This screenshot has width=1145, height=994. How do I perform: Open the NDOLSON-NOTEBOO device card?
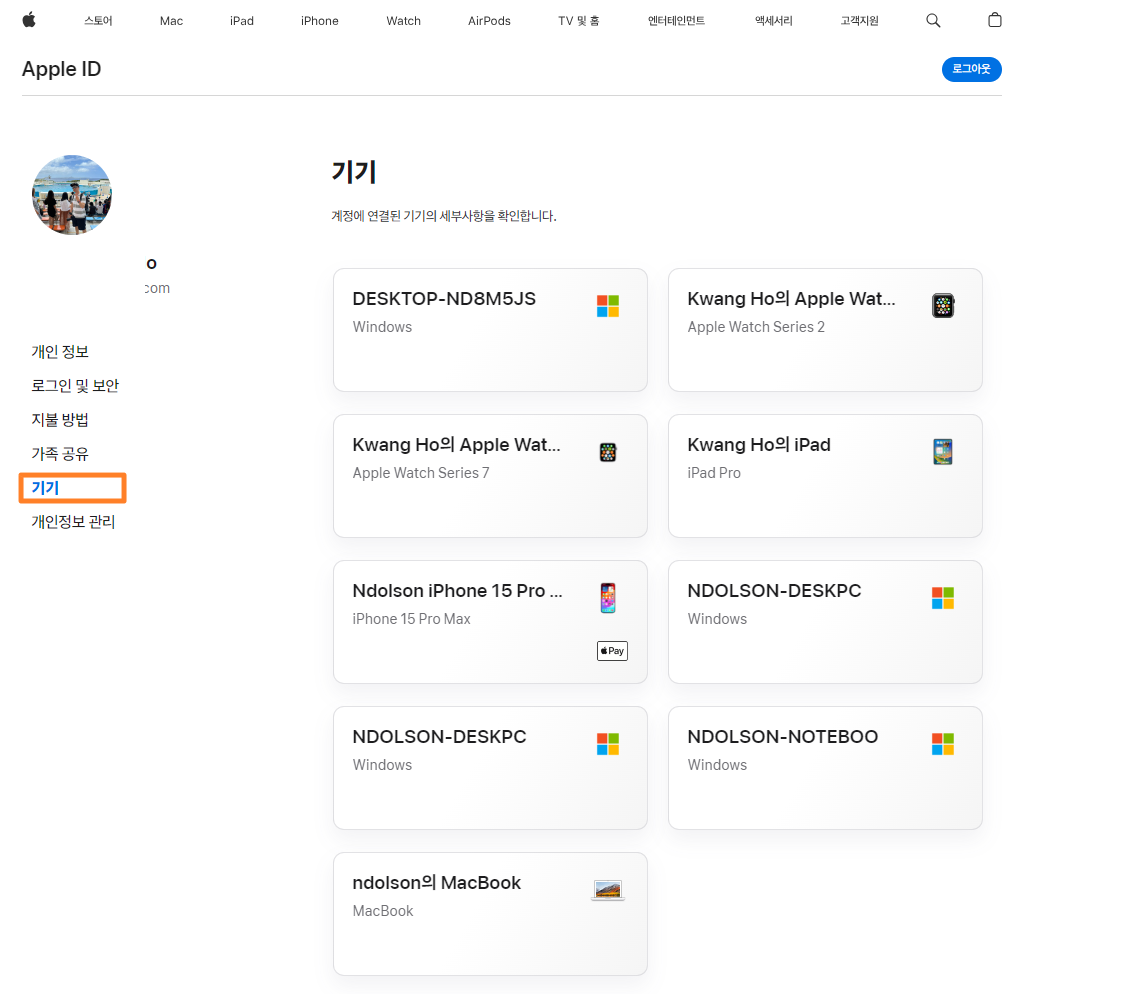825,768
